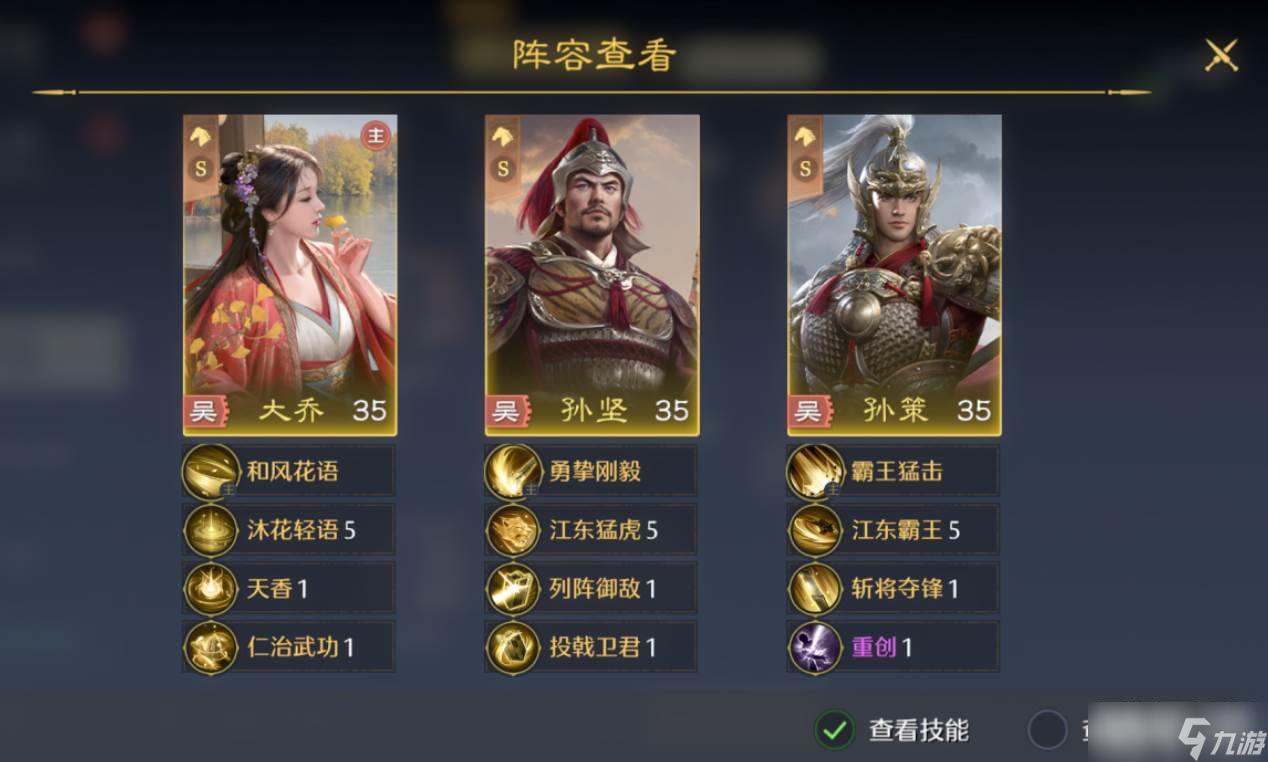
Task: Select the 勇挚刚毅 skill entry
Action: point(591,471)
